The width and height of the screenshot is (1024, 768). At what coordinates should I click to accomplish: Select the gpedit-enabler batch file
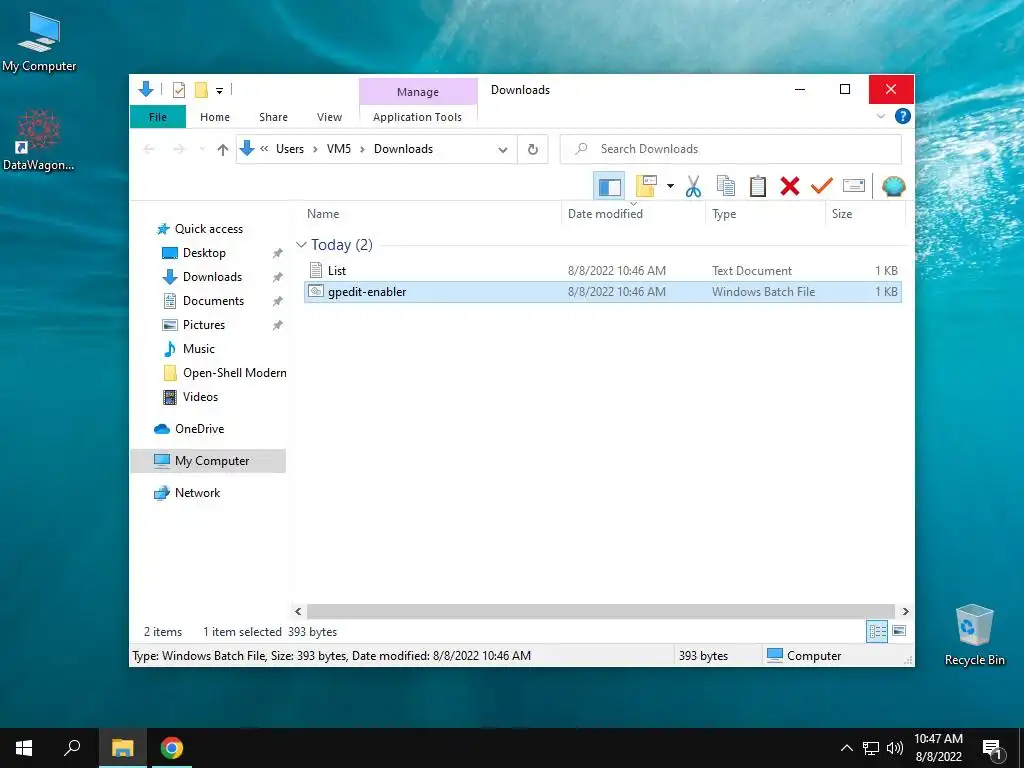pos(603,292)
